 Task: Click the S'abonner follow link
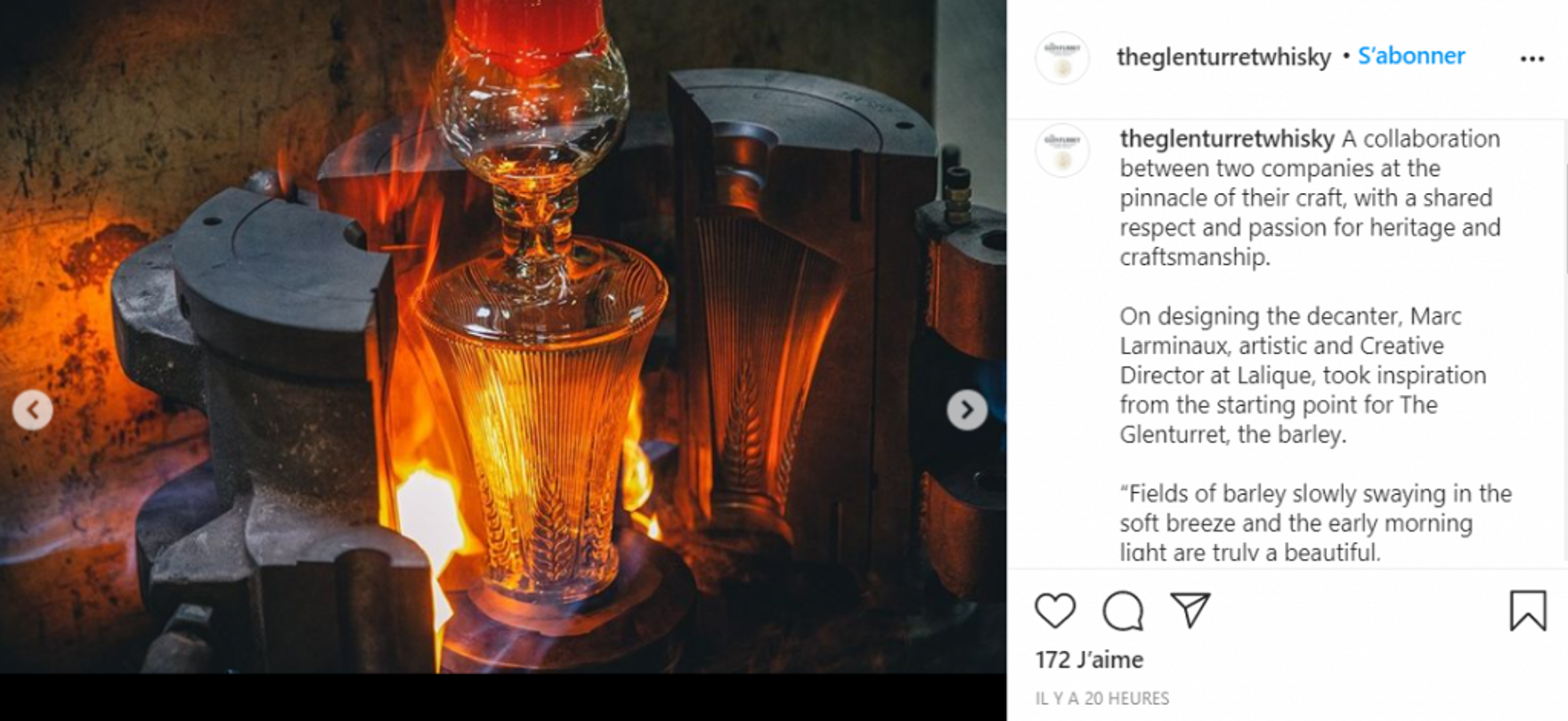[1411, 56]
